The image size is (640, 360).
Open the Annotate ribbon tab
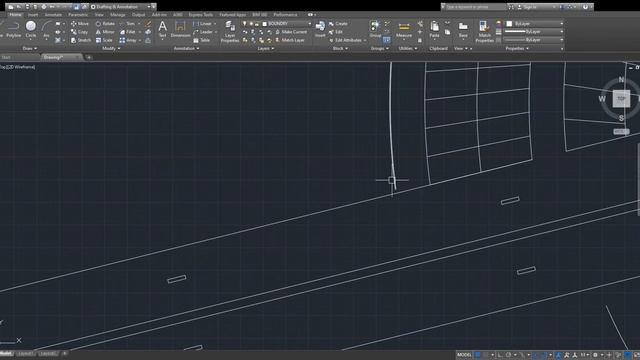[x=53, y=15]
